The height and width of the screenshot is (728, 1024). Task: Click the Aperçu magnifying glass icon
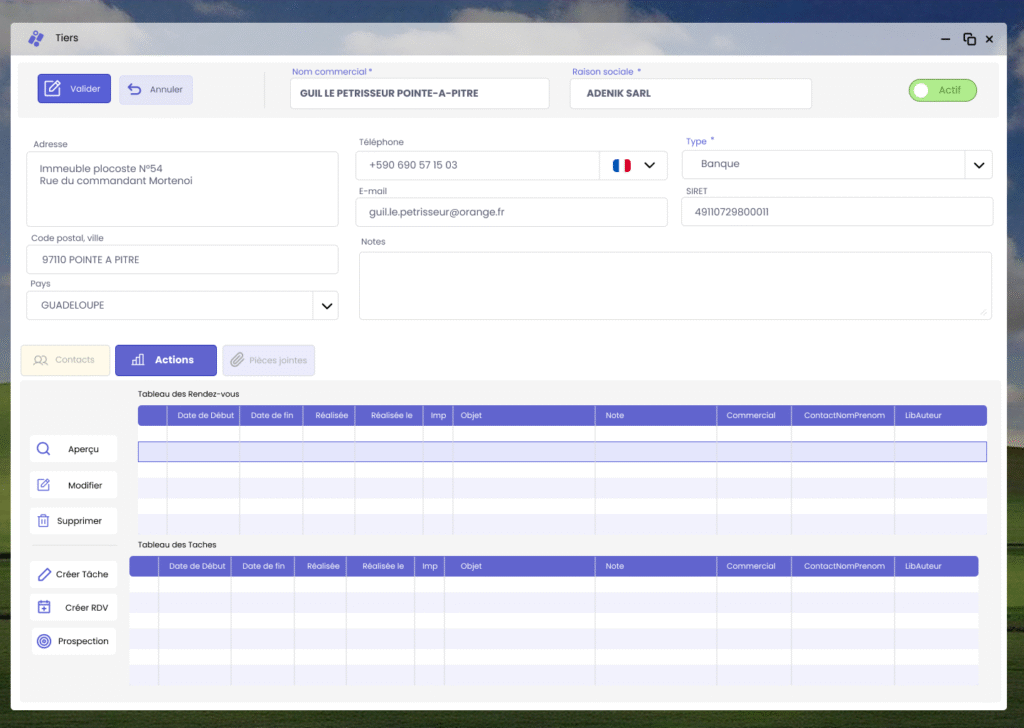click(x=44, y=449)
